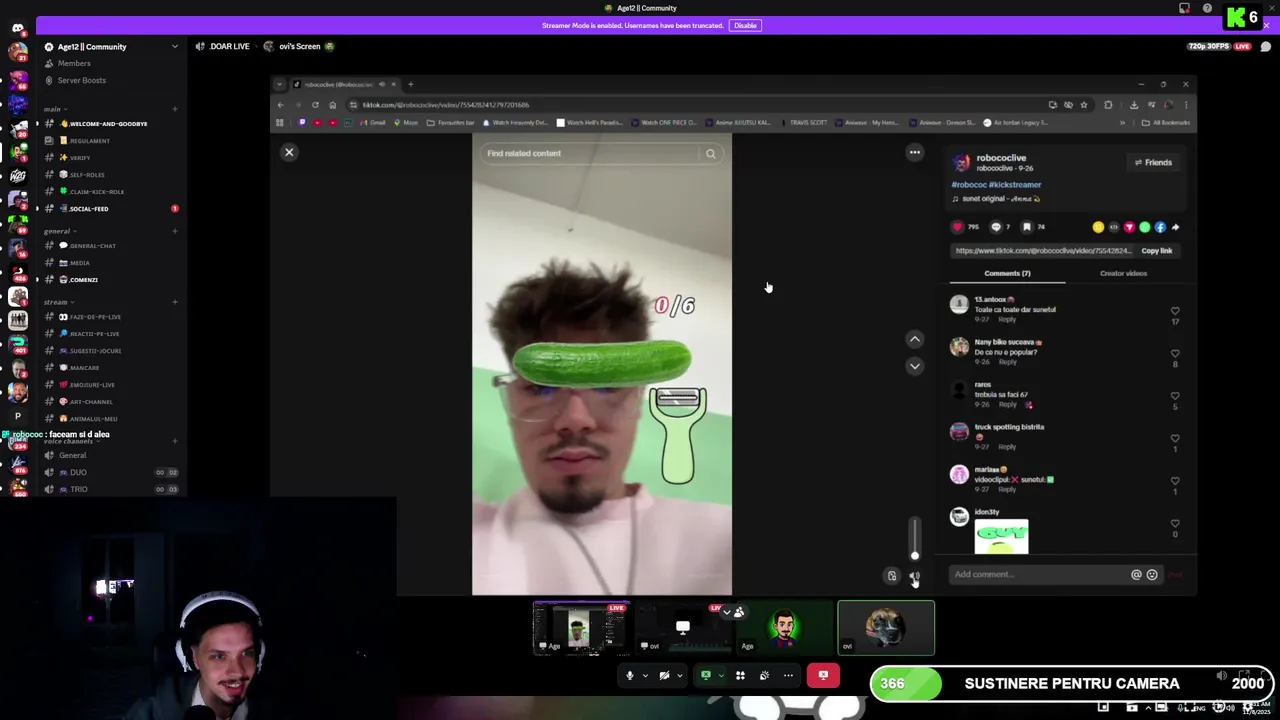The height and width of the screenshot is (720, 1280).
Task: Add a channel with the plus next to main
Action: [x=175, y=109]
